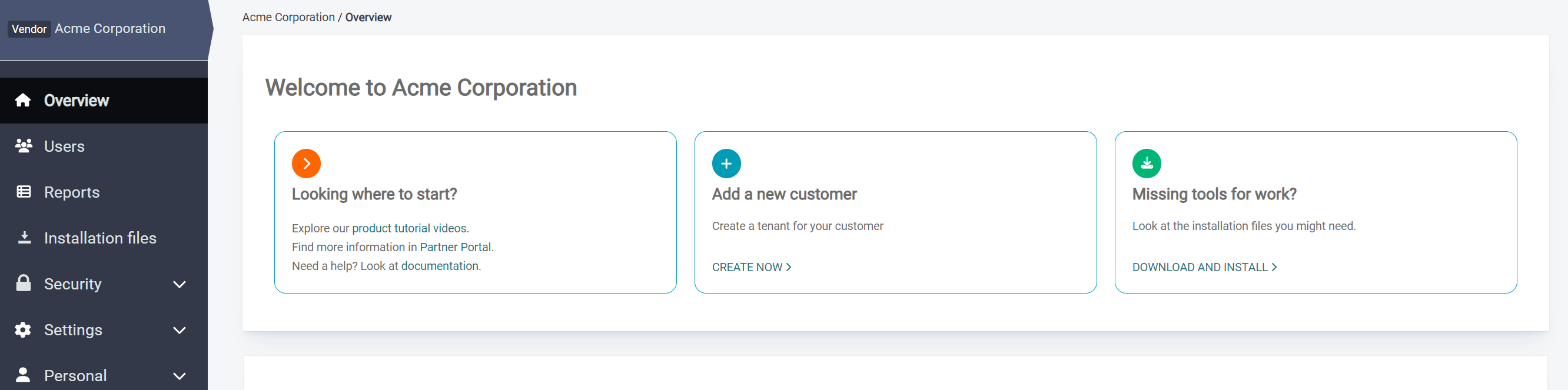Click the Overview home icon
The height and width of the screenshot is (390, 1568).
tap(23, 101)
